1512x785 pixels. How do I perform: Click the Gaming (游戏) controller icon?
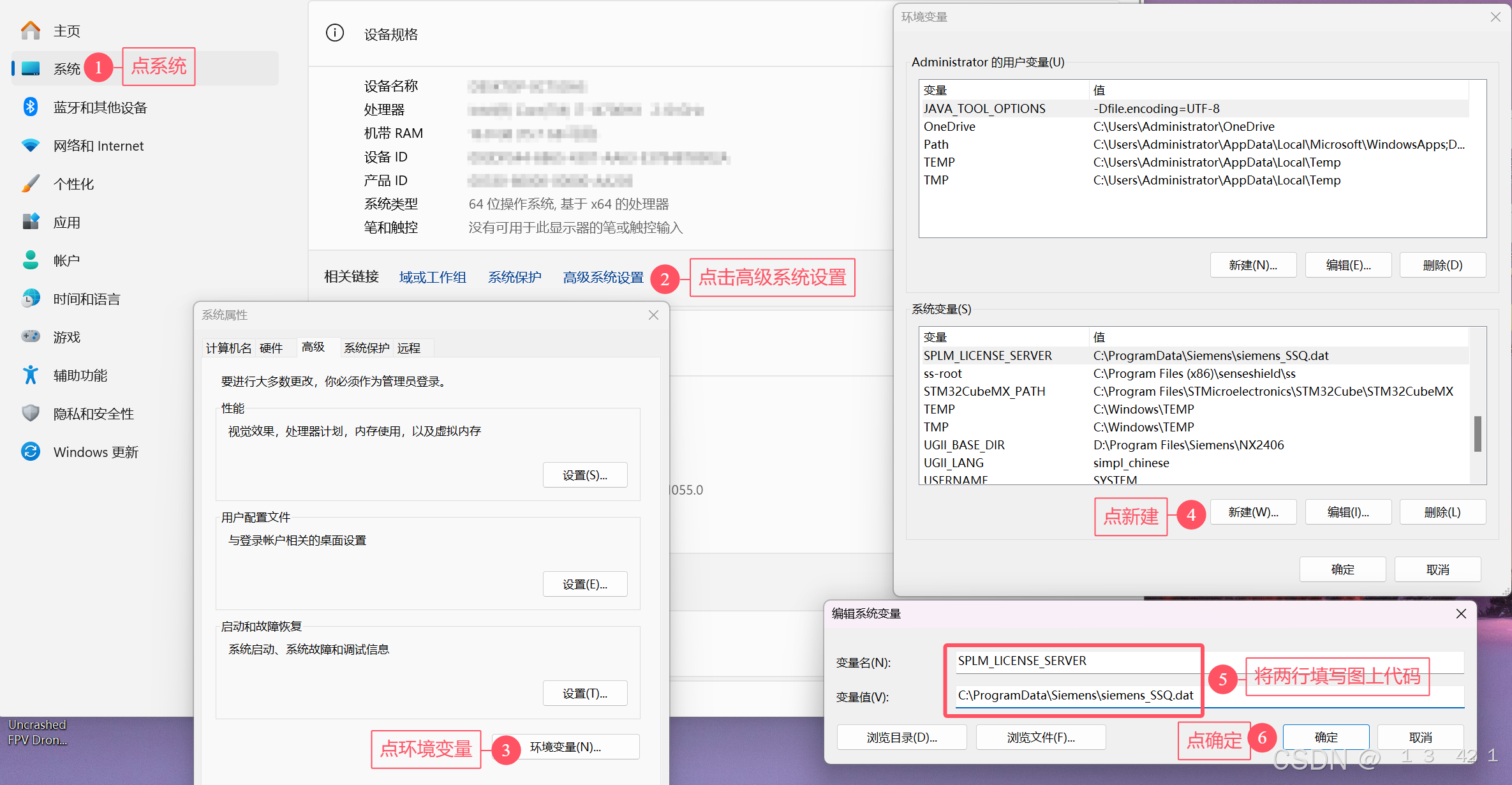pos(30,336)
